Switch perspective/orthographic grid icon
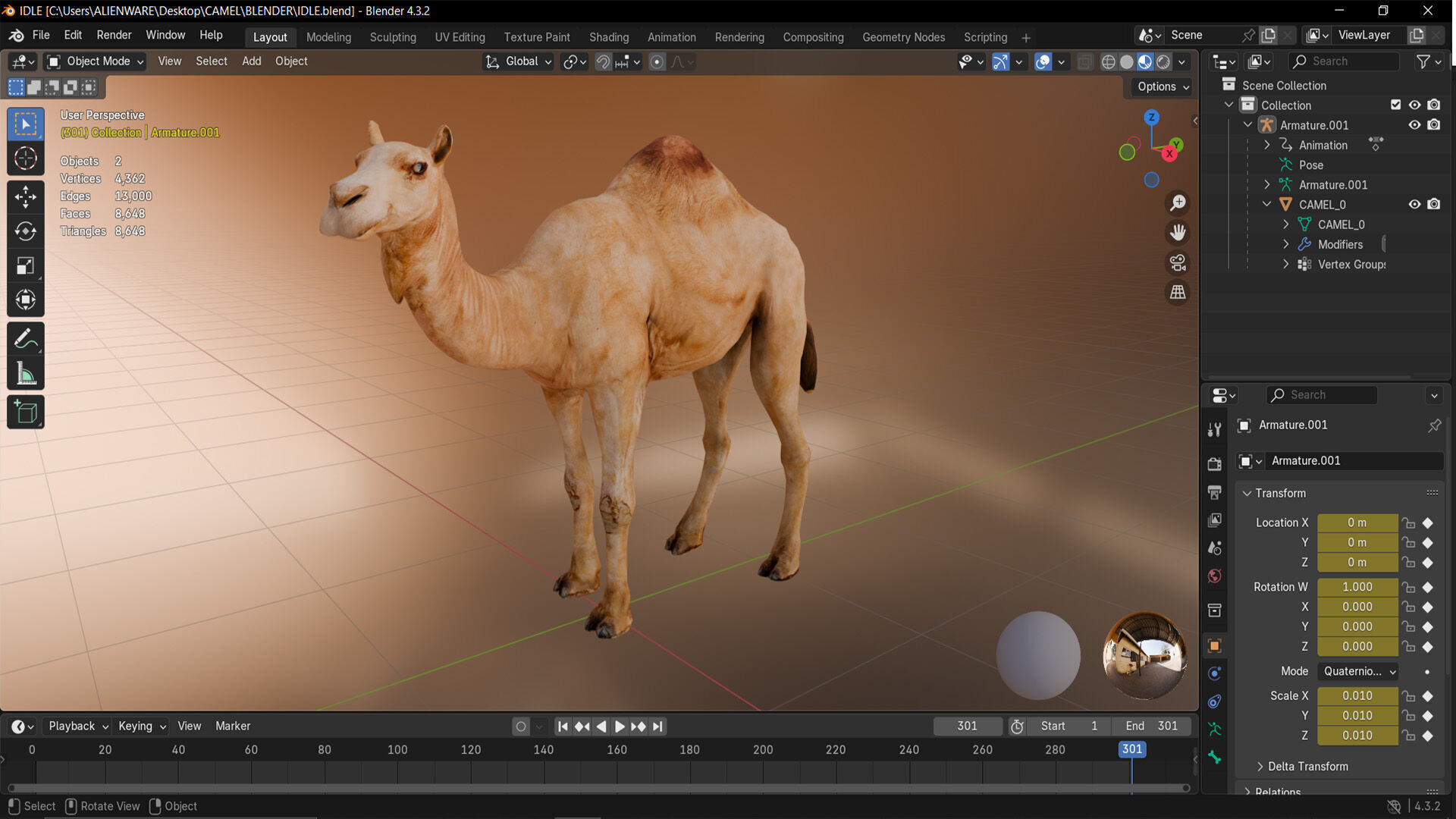This screenshot has height=819, width=1456. click(x=1178, y=292)
